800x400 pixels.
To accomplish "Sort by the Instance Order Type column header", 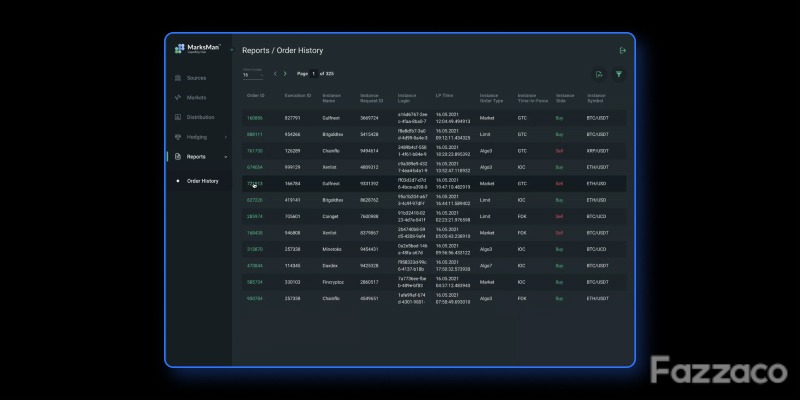I will [x=491, y=98].
